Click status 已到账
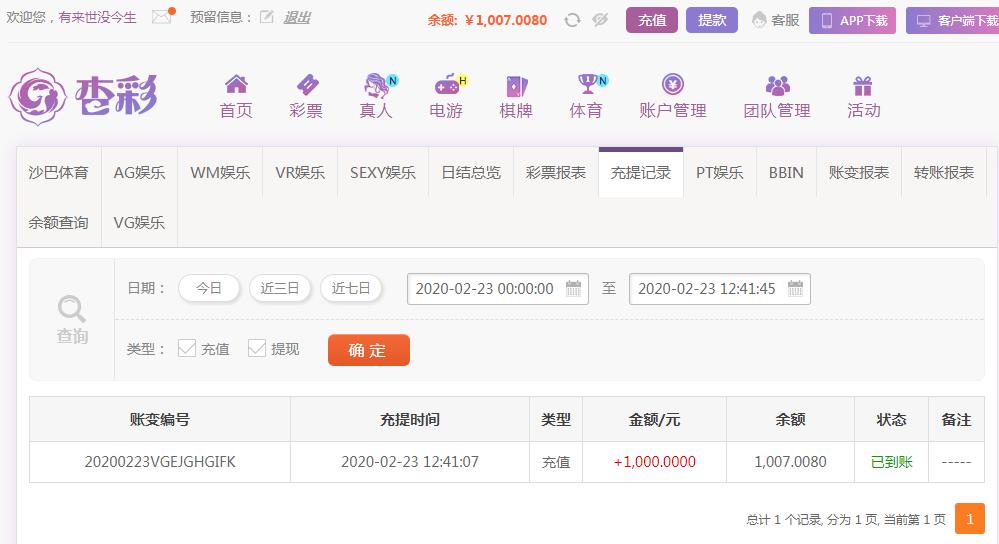999x544 pixels. (891, 462)
